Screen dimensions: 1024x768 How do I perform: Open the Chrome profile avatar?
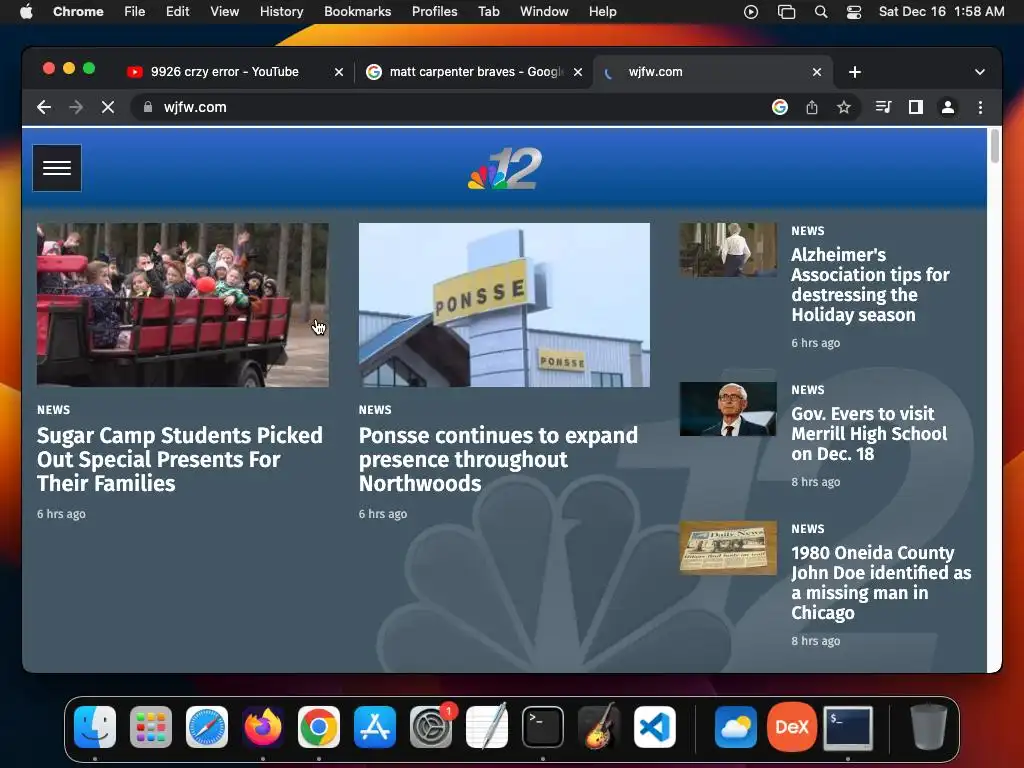point(948,107)
